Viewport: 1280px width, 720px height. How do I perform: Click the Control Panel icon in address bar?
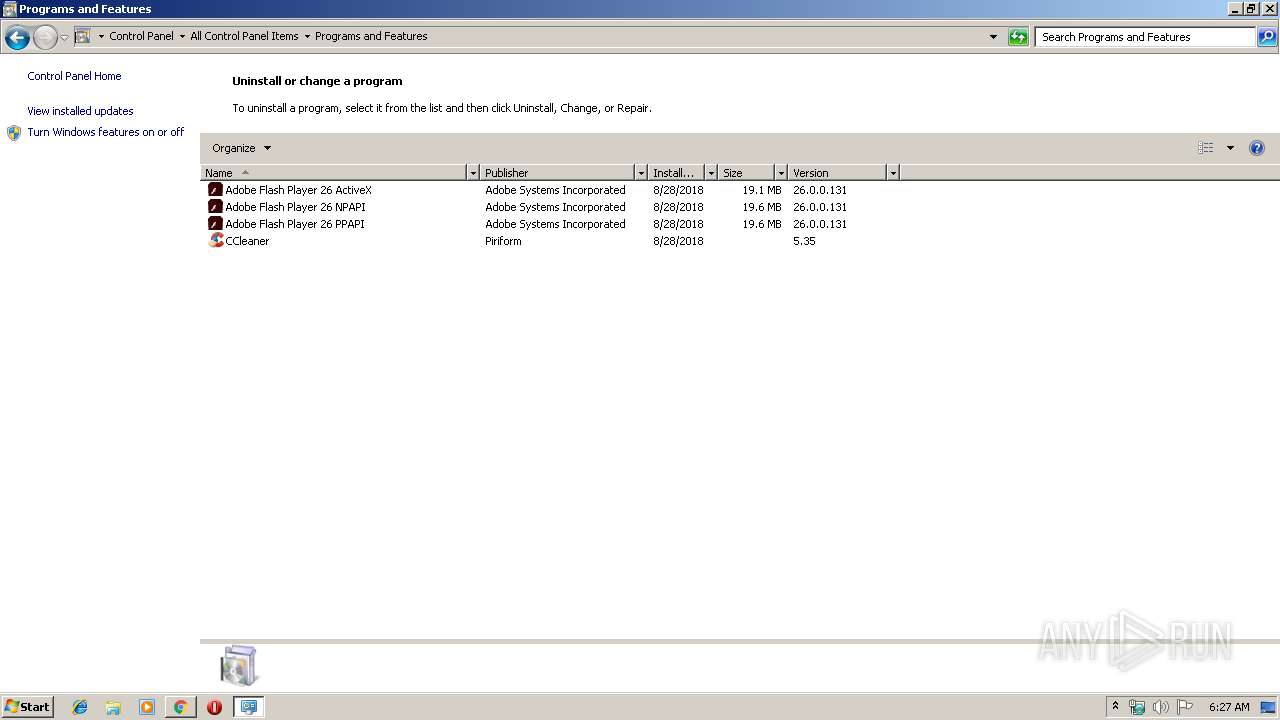coord(83,36)
